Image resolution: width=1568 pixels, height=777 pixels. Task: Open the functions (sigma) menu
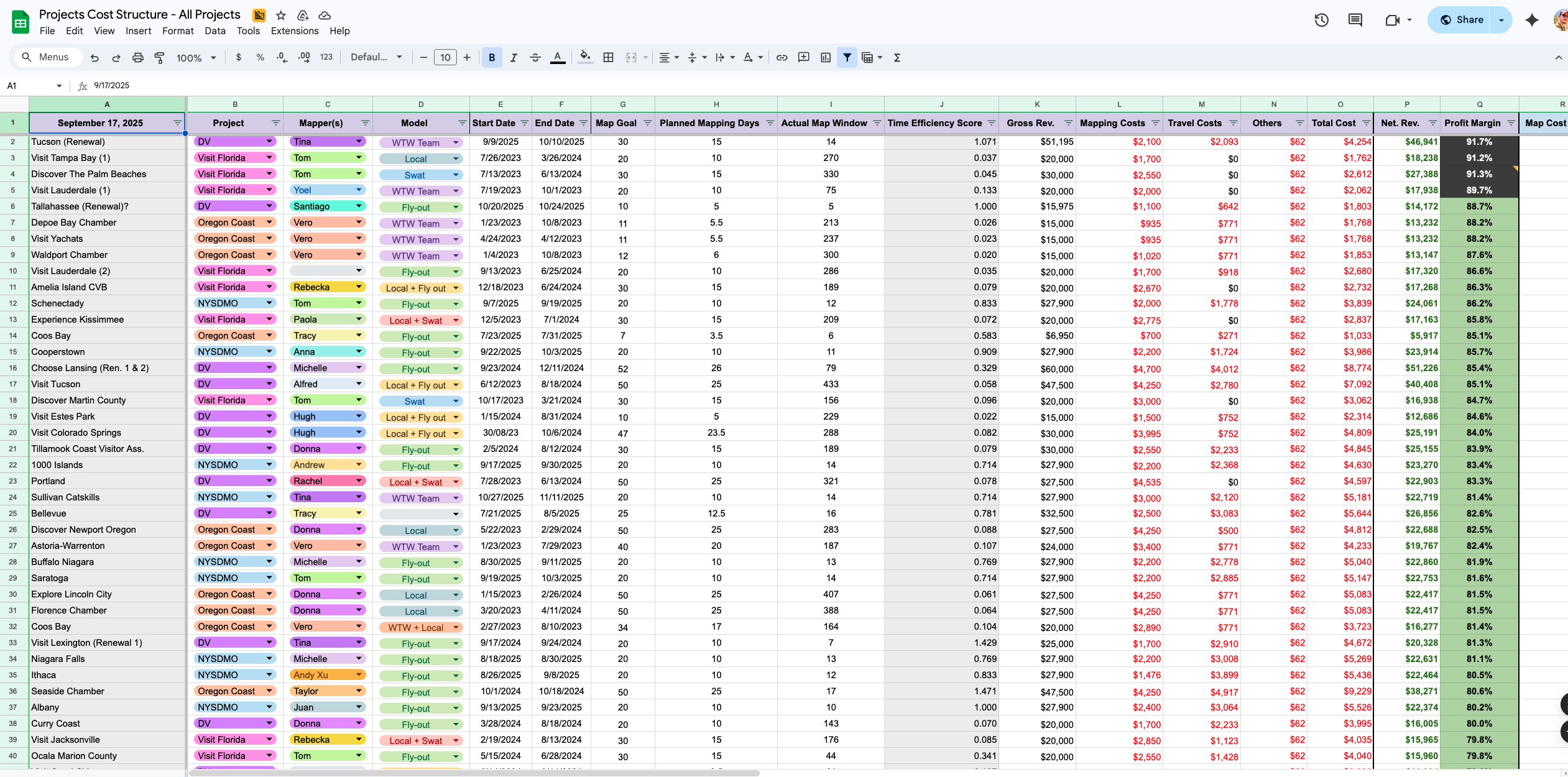coord(897,57)
